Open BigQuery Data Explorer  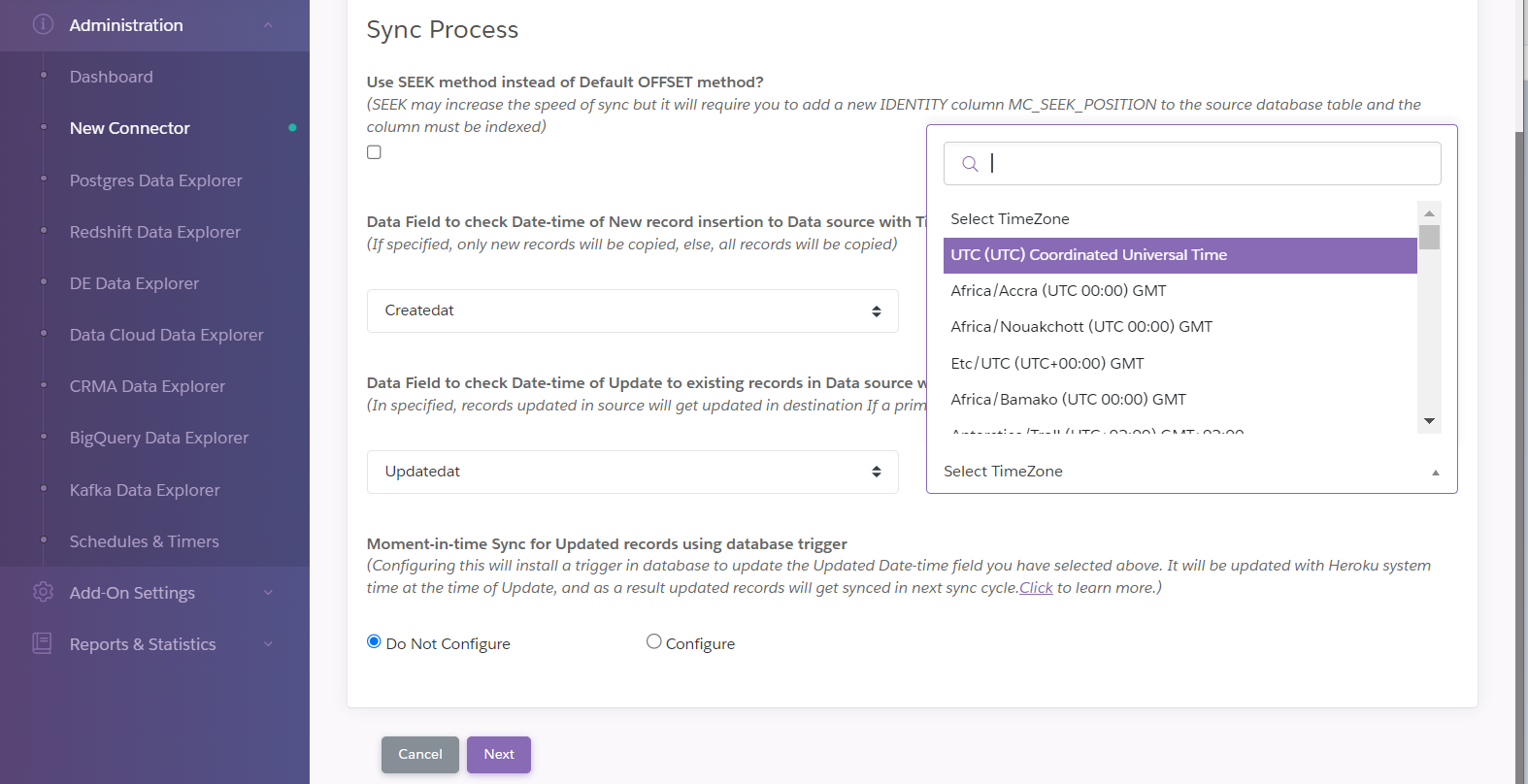(159, 438)
